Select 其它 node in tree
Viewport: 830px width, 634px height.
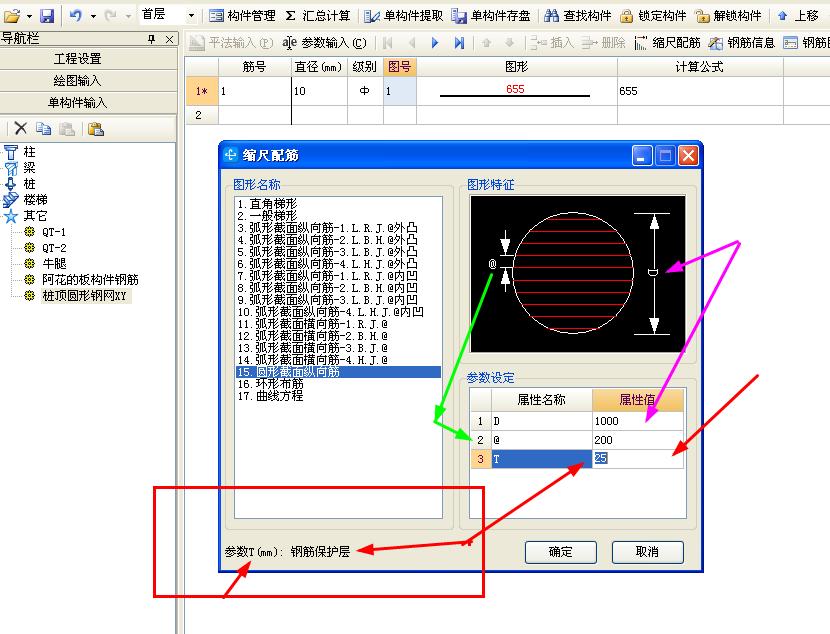(35, 216)
